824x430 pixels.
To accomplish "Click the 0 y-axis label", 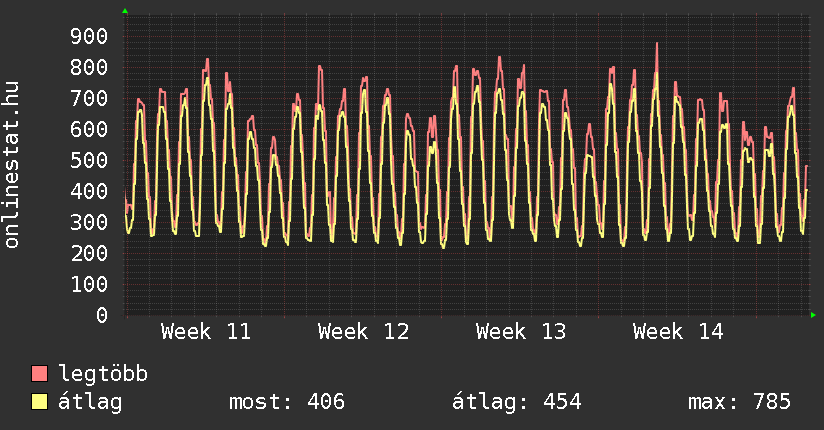I will (x=102, y=315).
